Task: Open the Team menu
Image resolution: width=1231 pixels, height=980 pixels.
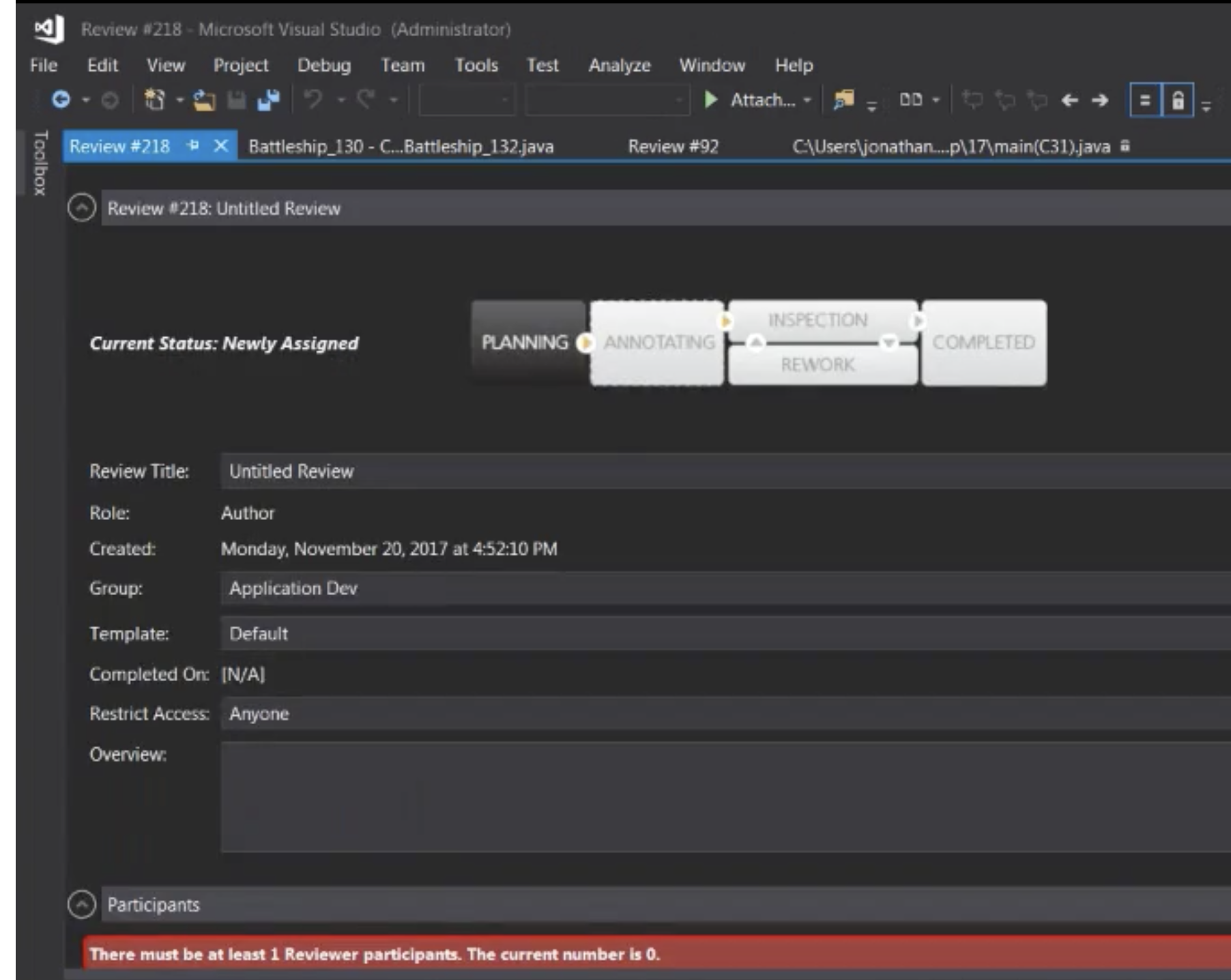Action: tap(403, 66)
